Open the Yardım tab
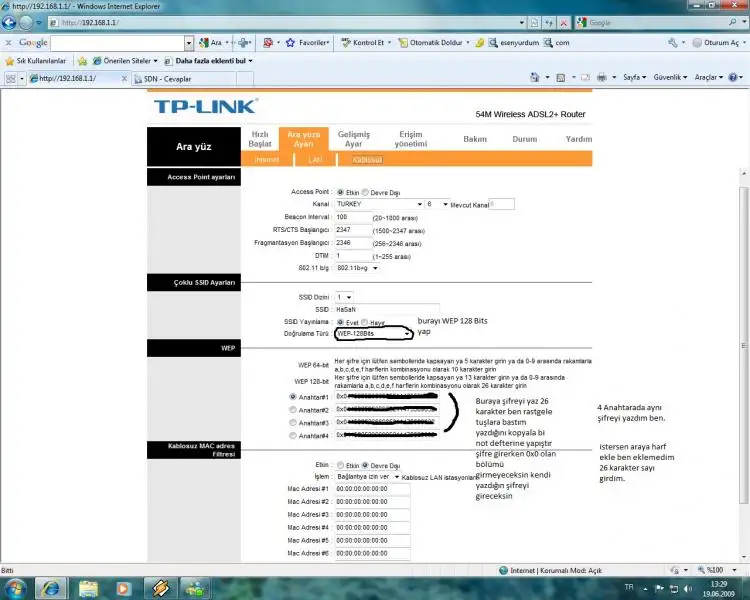This screenshot has height=600, width=750. (579, 139)
